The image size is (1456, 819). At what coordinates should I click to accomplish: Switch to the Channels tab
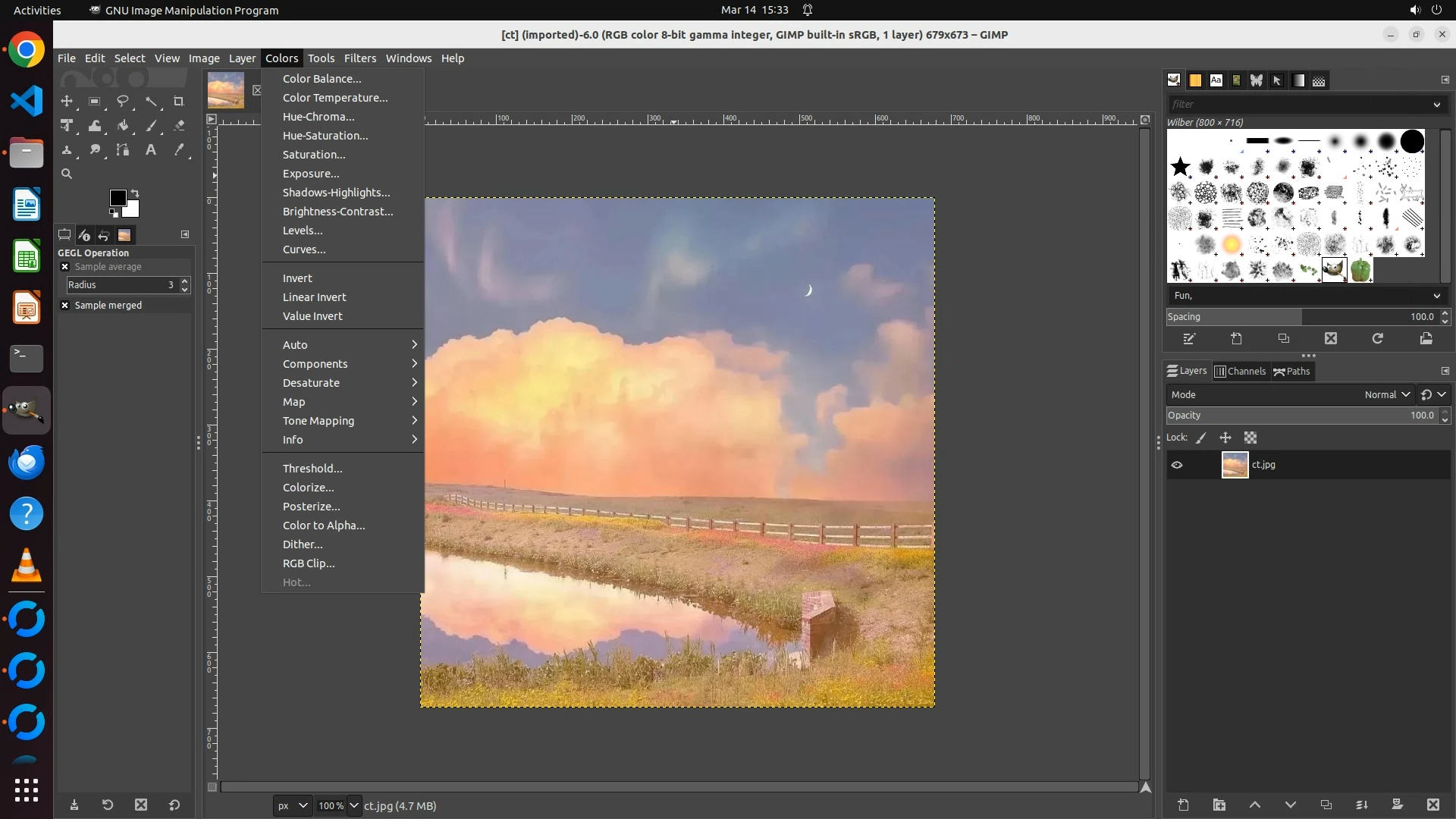click(1240, 372)
